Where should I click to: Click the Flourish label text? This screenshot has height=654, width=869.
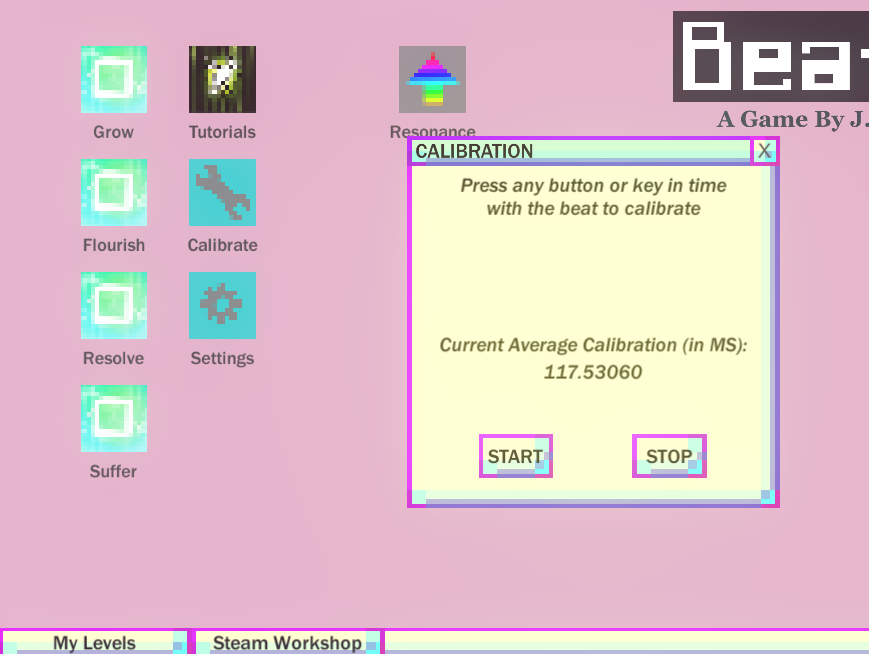click(x=114, y=245)
